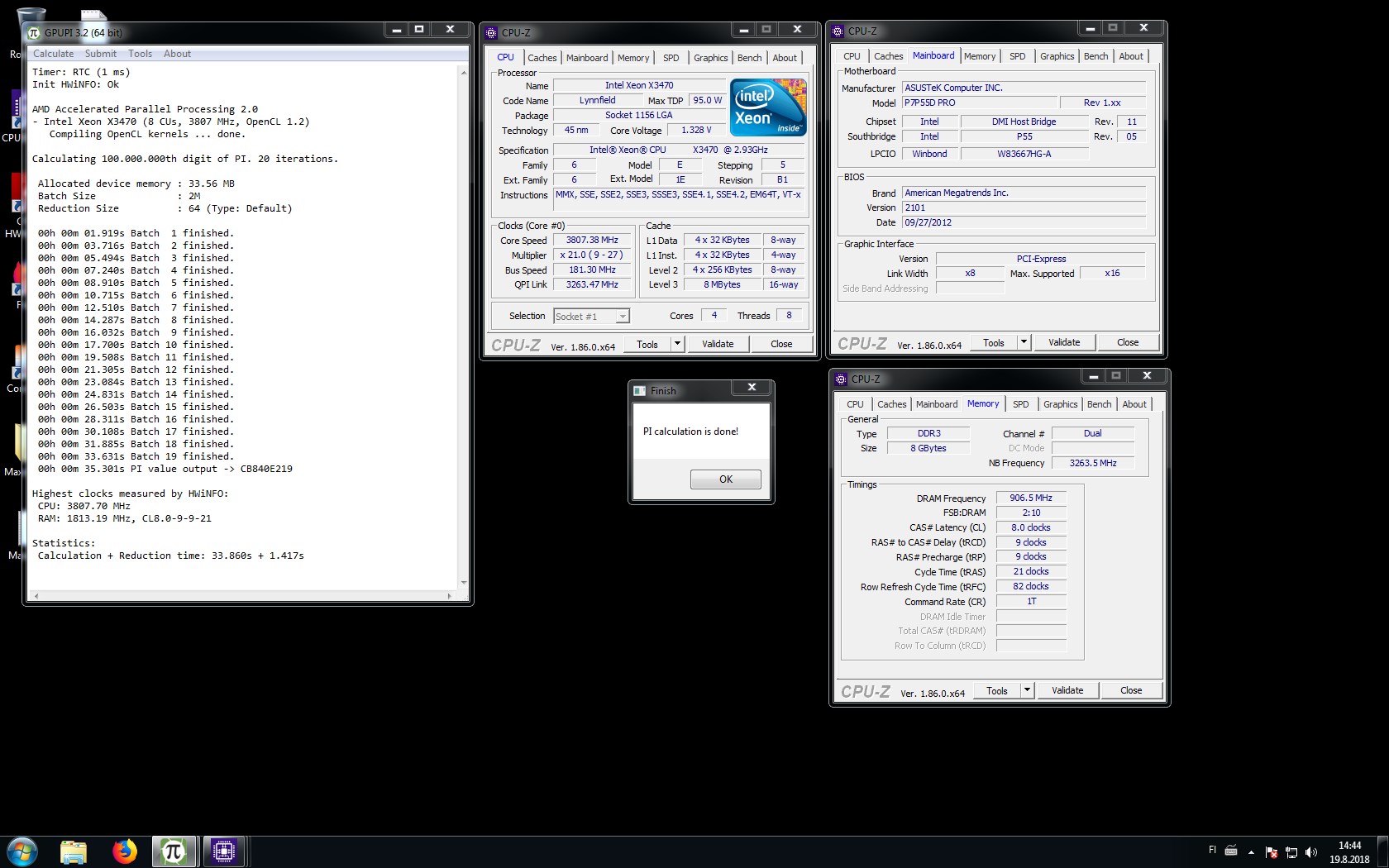Open Recycle Bin desktop icon
1389x868 pixels.
[x=31, y=17]
